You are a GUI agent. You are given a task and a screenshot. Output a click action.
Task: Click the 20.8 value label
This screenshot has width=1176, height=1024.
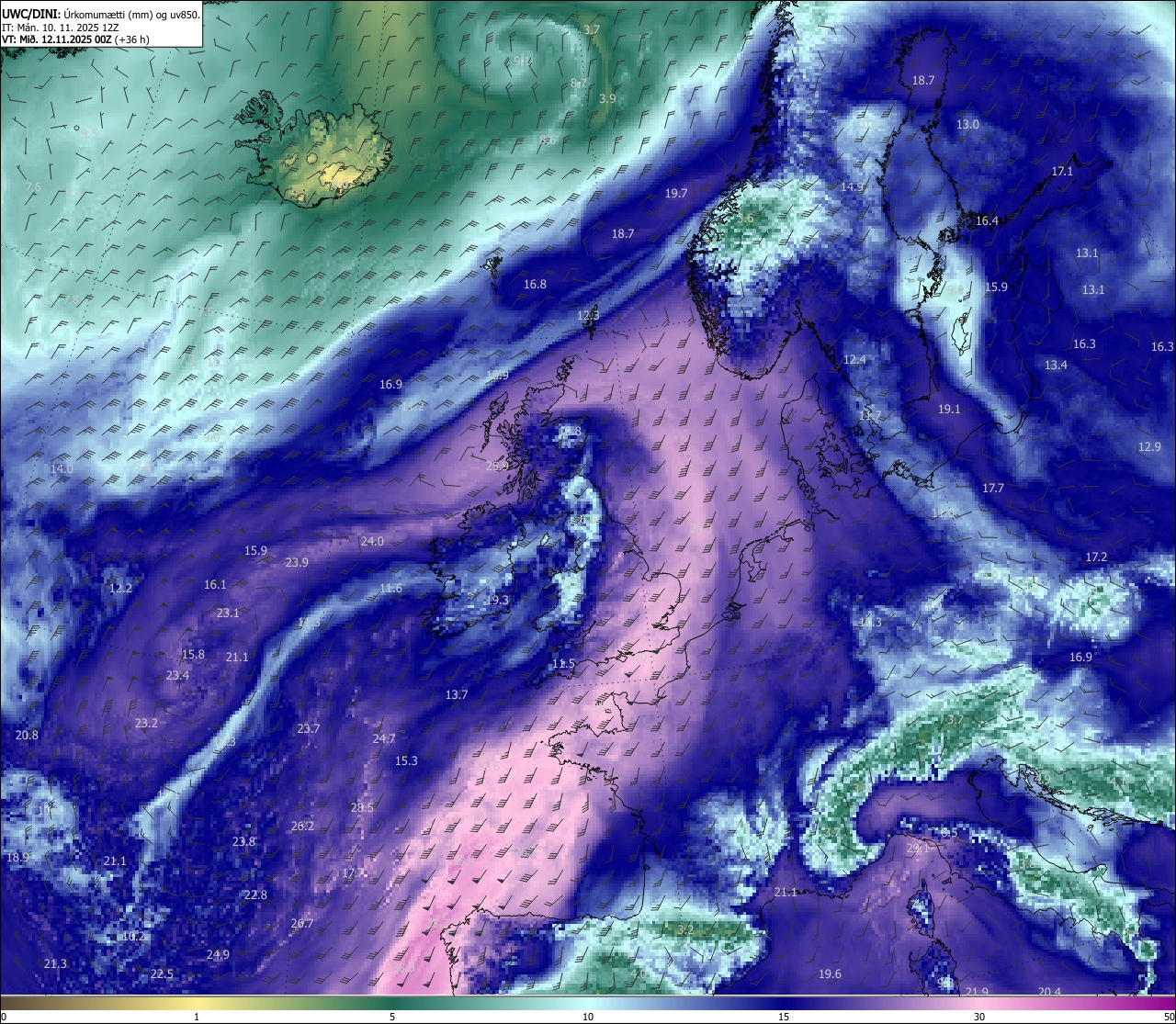coord(27,735)
